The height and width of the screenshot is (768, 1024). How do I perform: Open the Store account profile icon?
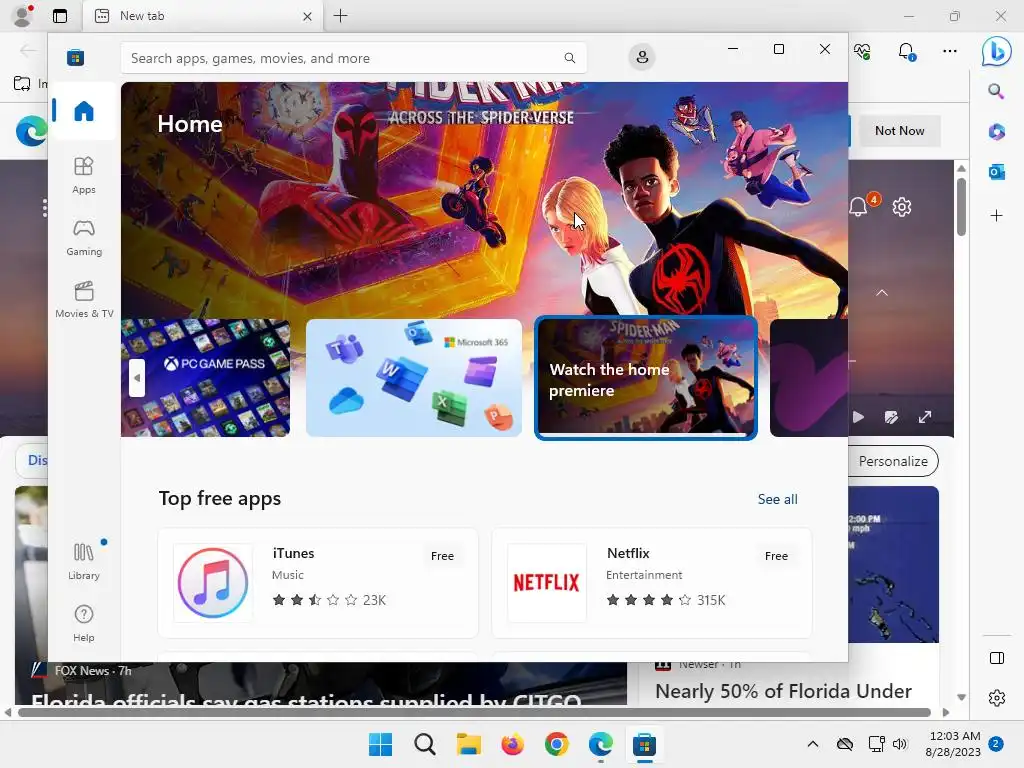642,57
